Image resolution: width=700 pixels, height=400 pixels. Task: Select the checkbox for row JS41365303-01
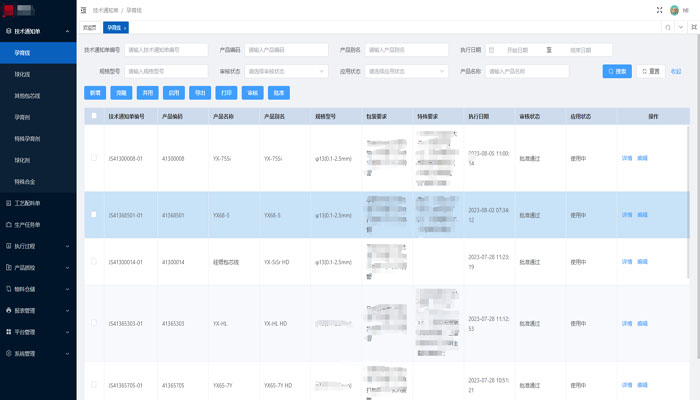coord(94,324)
